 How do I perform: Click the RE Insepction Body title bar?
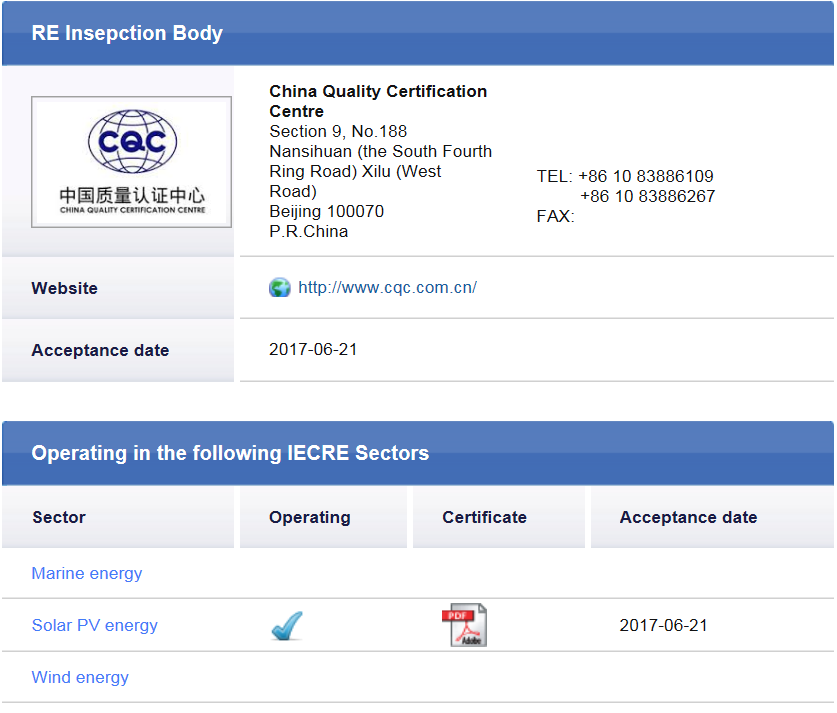click(127, 33)
